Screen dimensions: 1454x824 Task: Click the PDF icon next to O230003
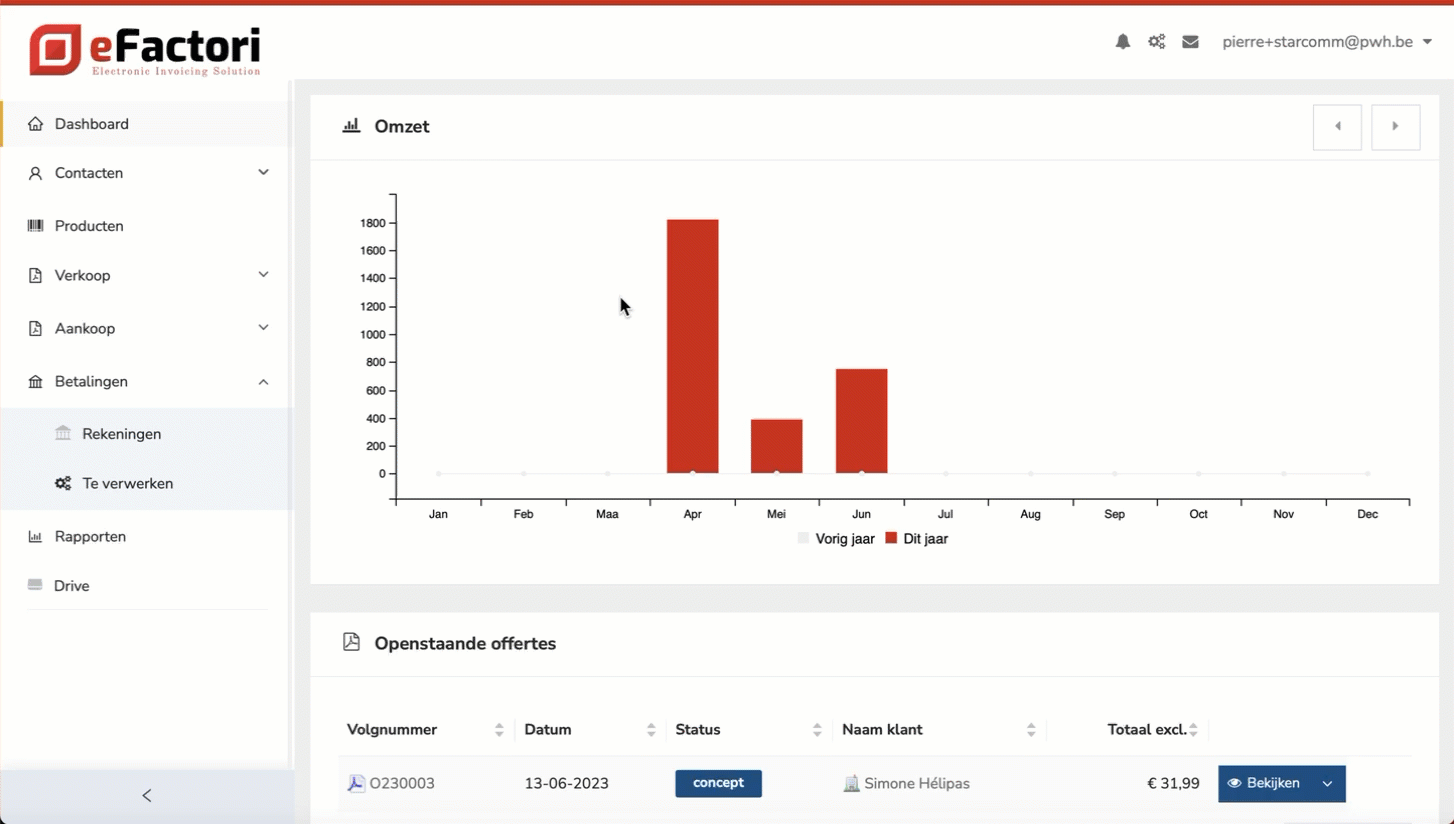pos(355,784)
